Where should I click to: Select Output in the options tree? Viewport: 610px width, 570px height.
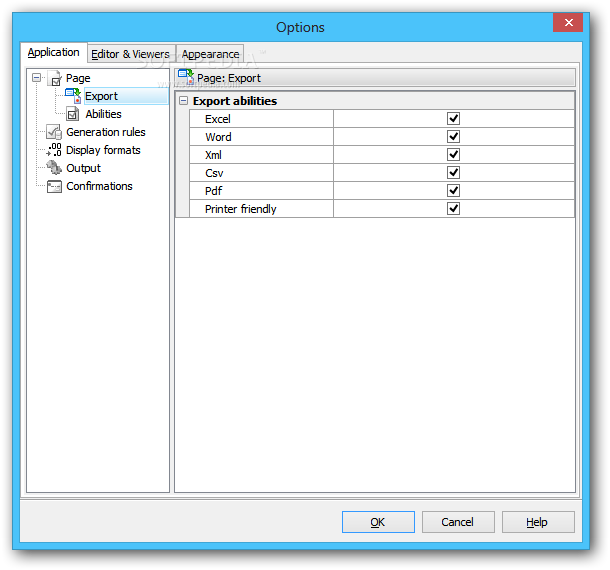tap(83, 168)
